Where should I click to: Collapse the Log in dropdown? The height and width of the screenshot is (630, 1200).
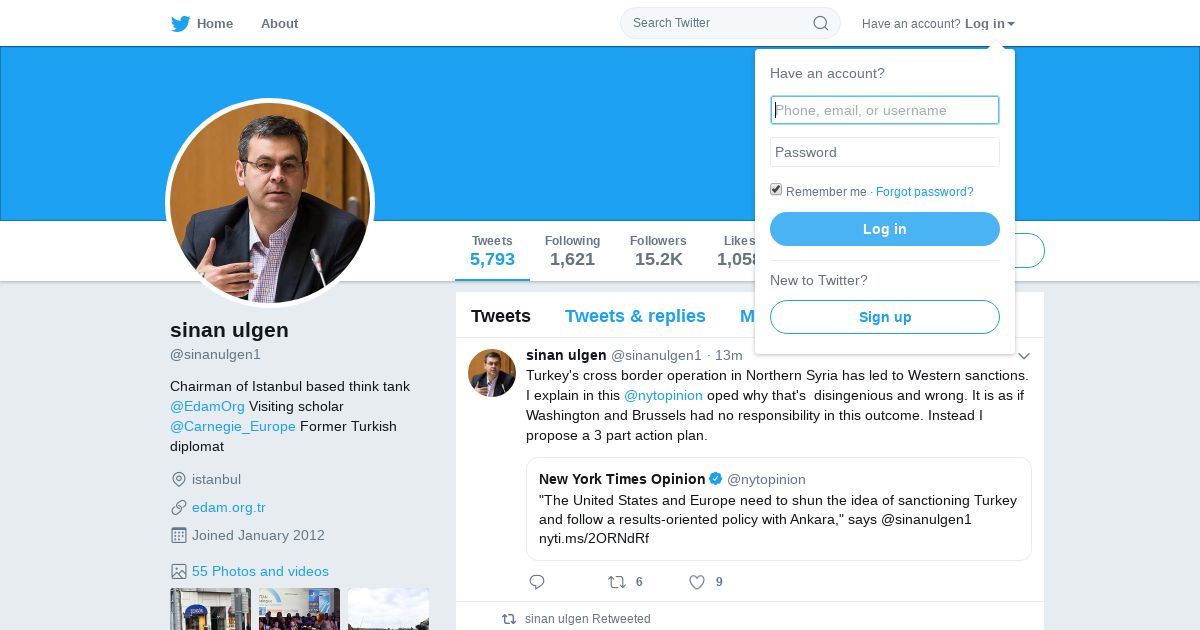[x=989, y=24]
